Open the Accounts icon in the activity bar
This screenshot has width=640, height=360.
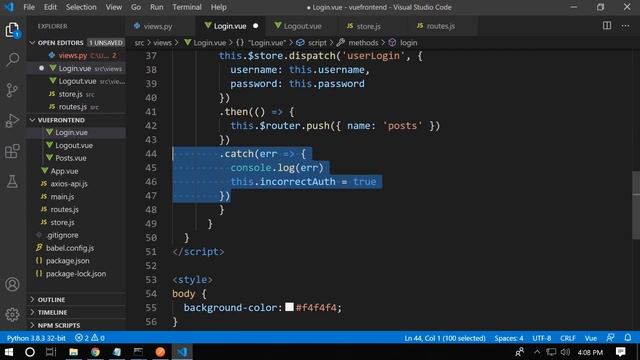tap(12, 284)
